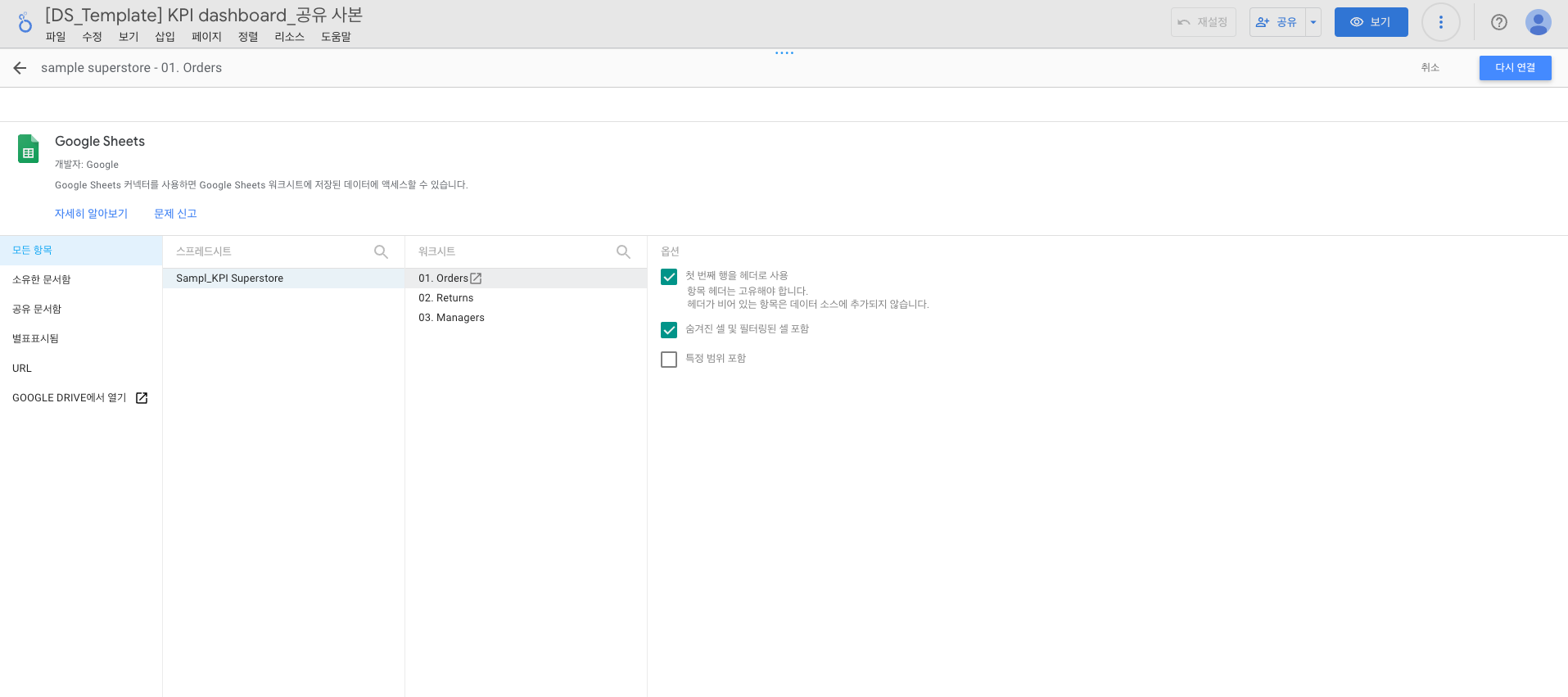
Task: Select the 02. Returns worksheet
Action: (526, 298)
